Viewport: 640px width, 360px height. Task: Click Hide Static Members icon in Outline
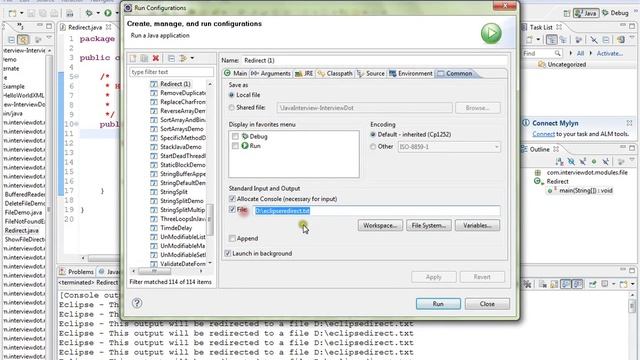pos(582,162)
